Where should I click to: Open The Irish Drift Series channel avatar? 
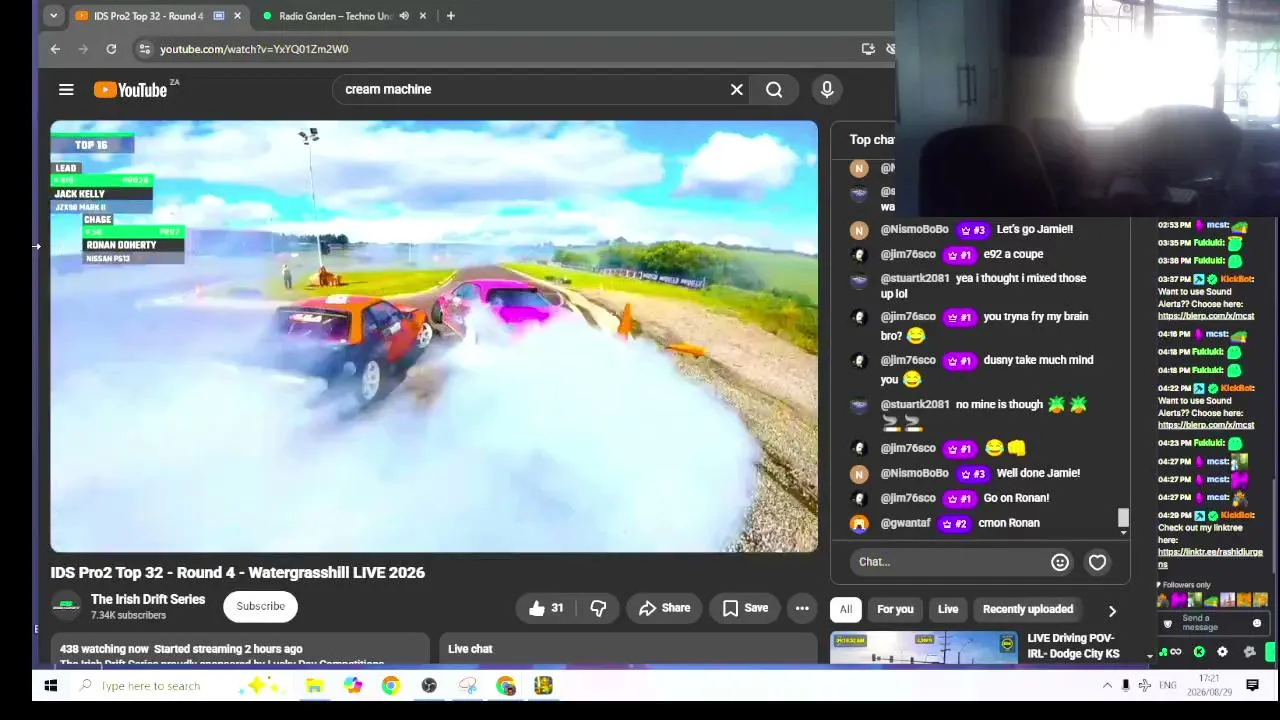point(66,606)
